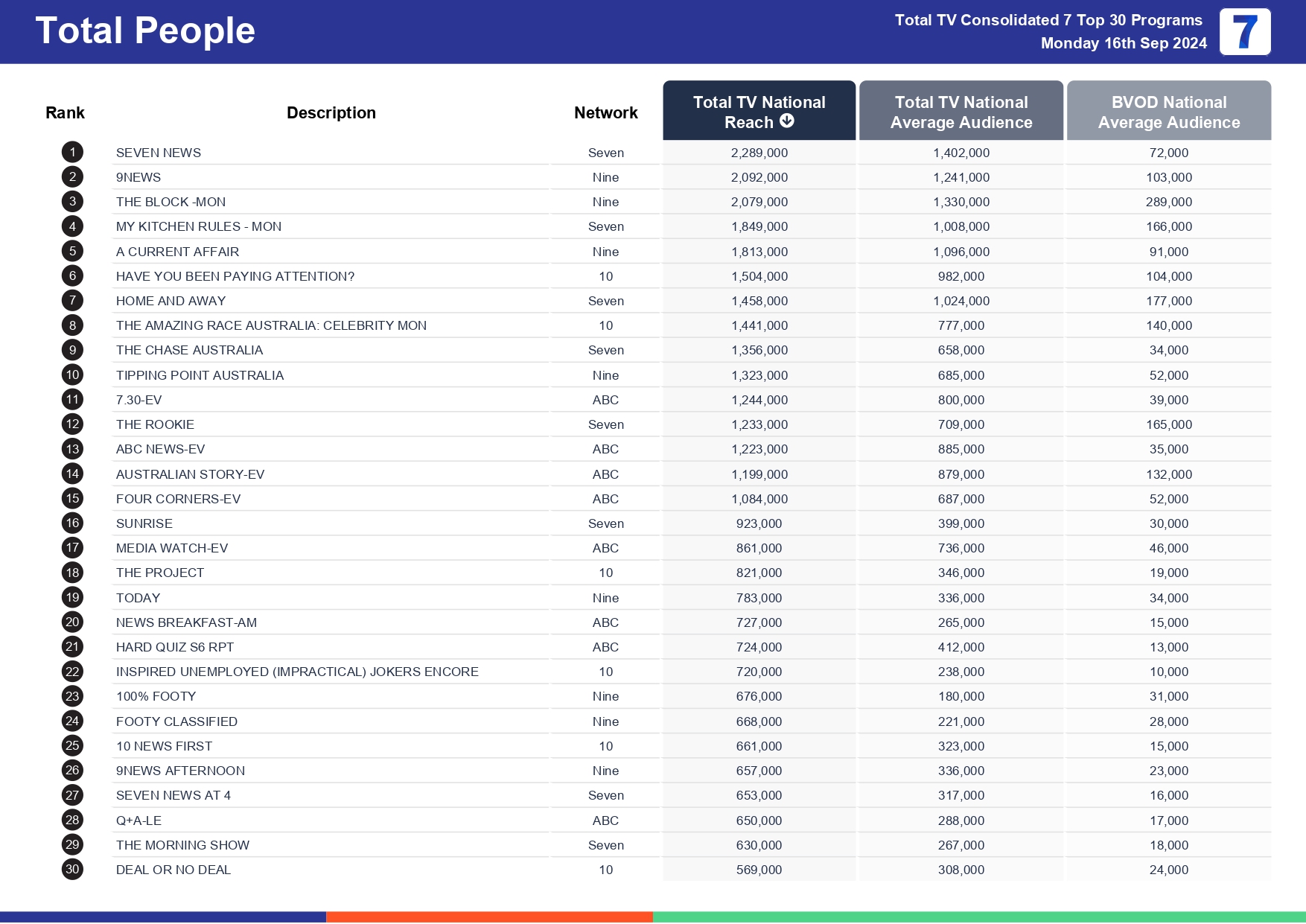Select the Total TV National Average Audience header tab
The image size is (1306, 924).
tap(961, 112)
